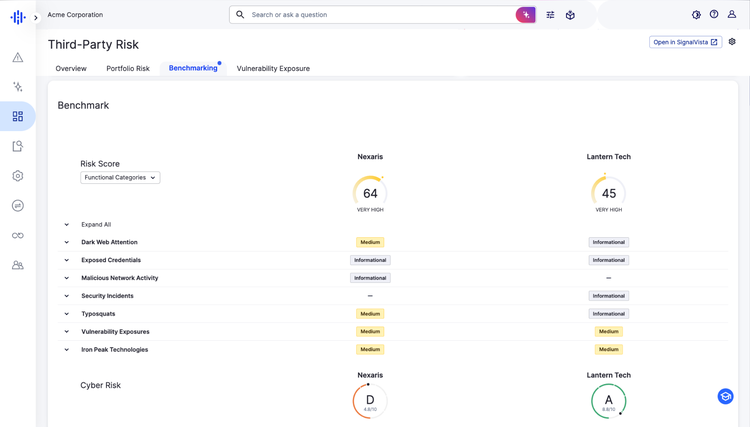Click Nexaris Informational badge for Malicious Network Activity

(370, 278)
